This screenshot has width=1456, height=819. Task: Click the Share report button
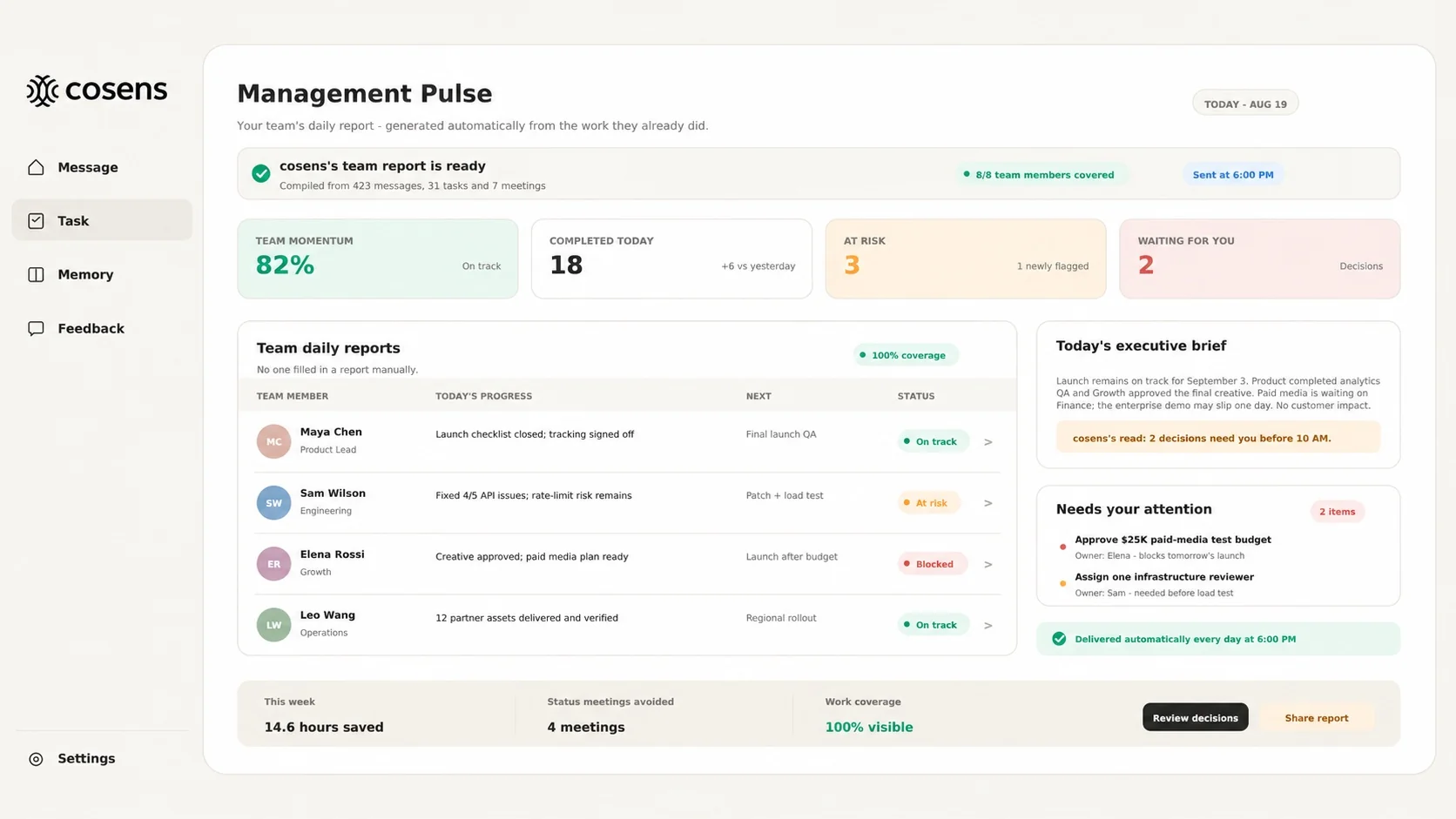[x=1316, y=717]
